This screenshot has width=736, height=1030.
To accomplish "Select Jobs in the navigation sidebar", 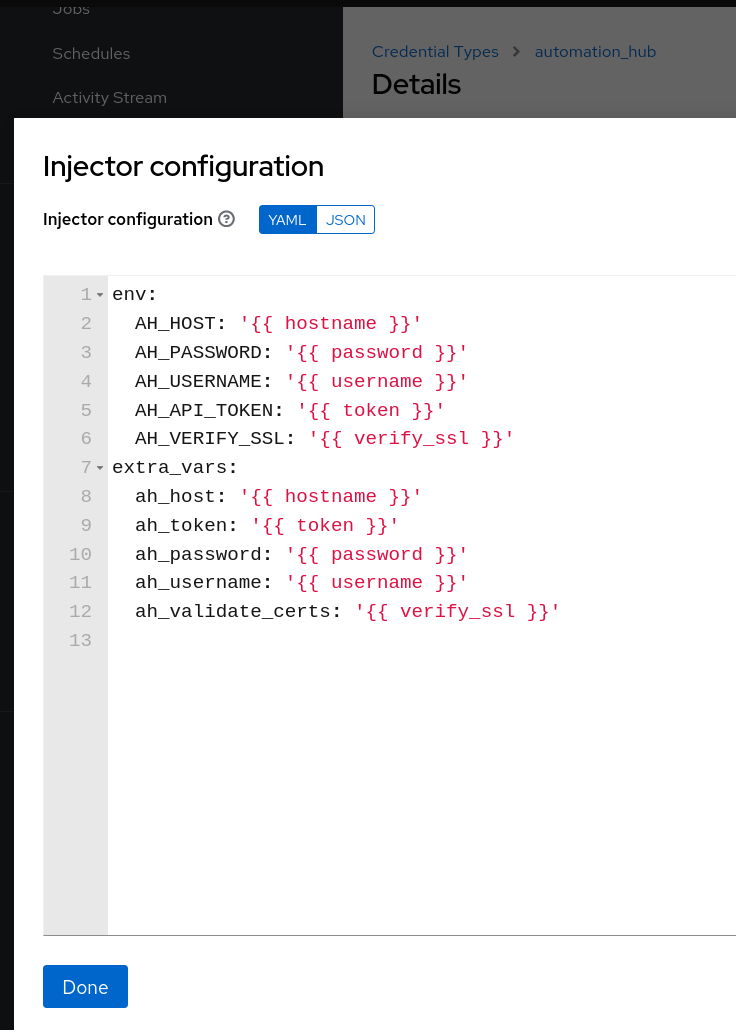I will coord(71,9).
